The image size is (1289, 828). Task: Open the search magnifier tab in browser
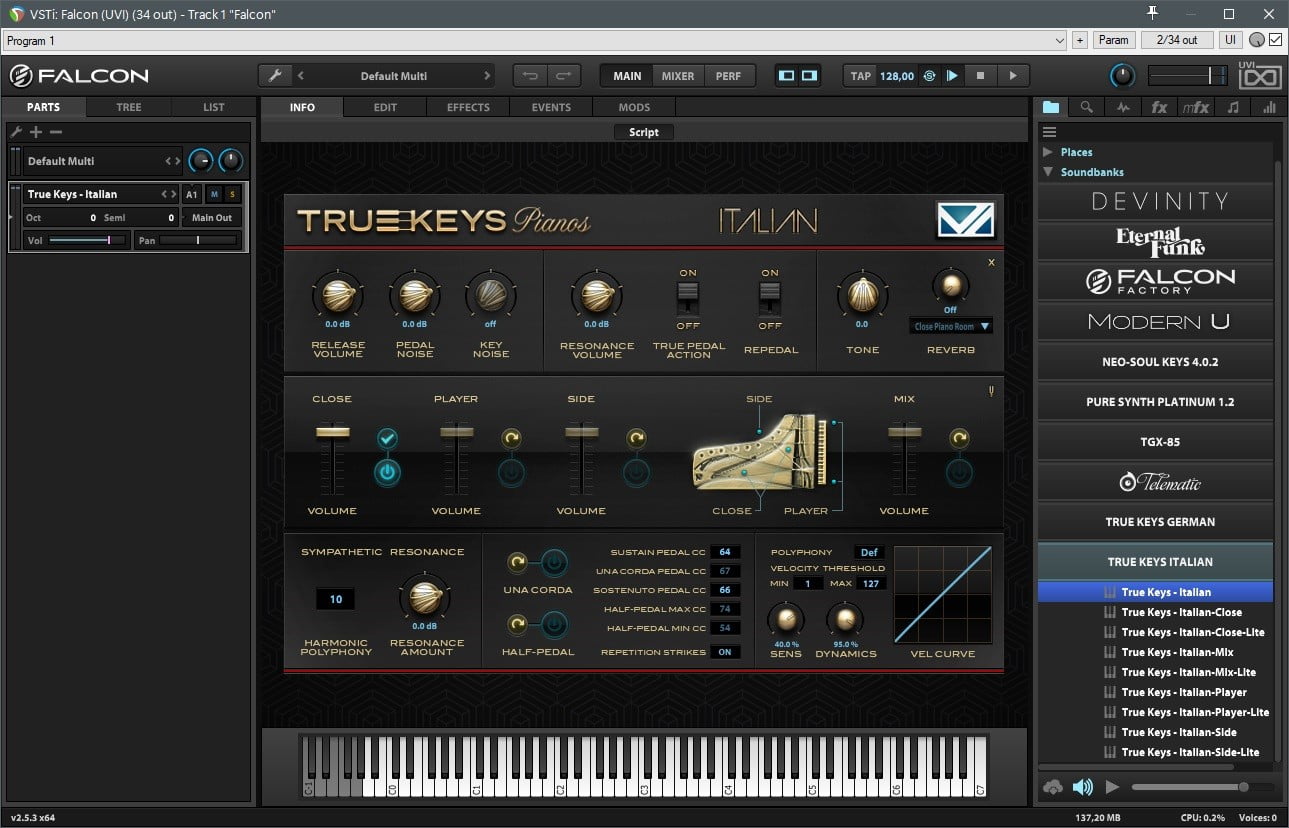point(1087,107)
